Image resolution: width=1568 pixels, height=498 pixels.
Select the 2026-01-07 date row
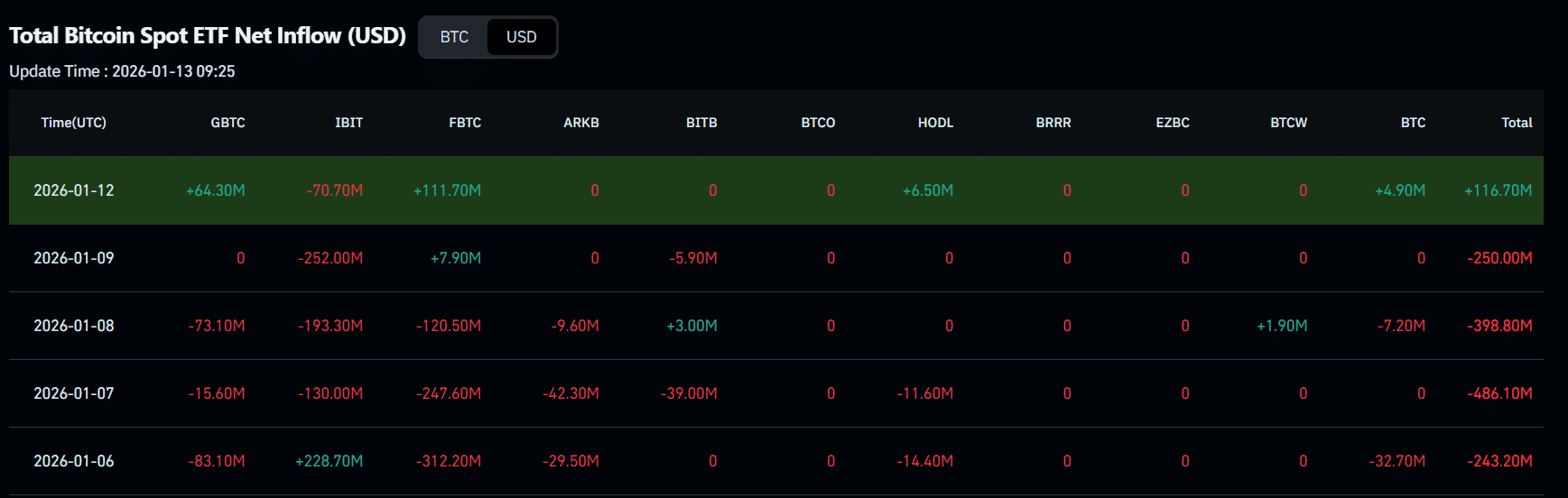[74, 393]
